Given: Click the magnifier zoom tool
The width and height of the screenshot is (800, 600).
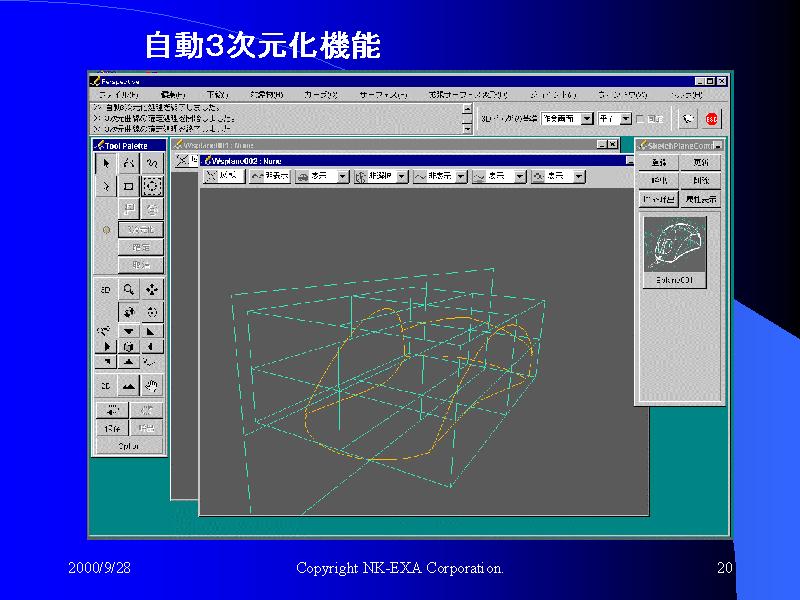Looking at the screenshot, I should coord(129,289).
